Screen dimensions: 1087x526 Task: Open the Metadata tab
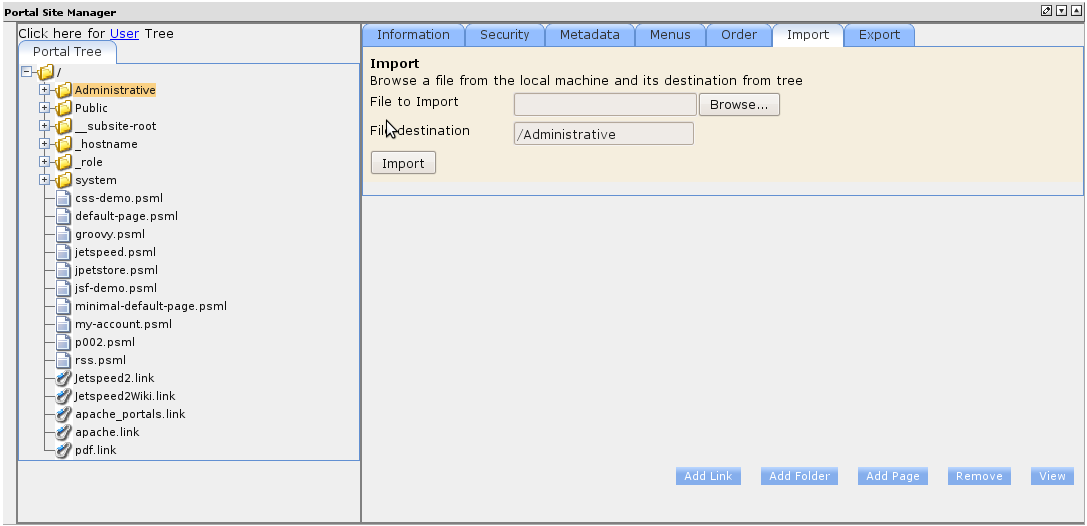[x=589, y=35]
